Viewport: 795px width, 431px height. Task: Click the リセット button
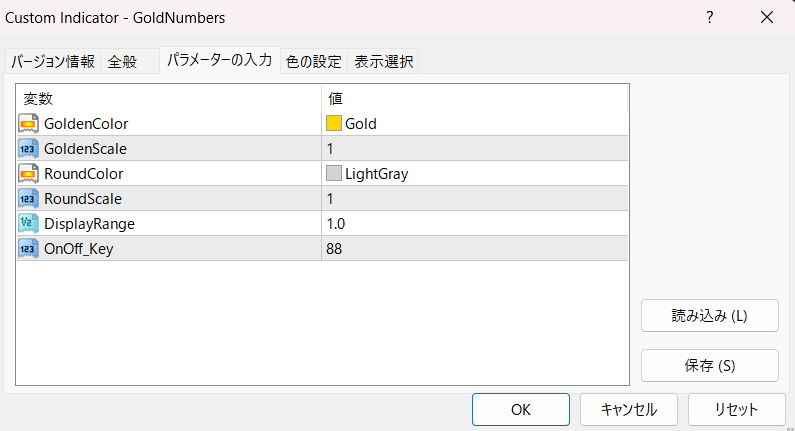736,409
